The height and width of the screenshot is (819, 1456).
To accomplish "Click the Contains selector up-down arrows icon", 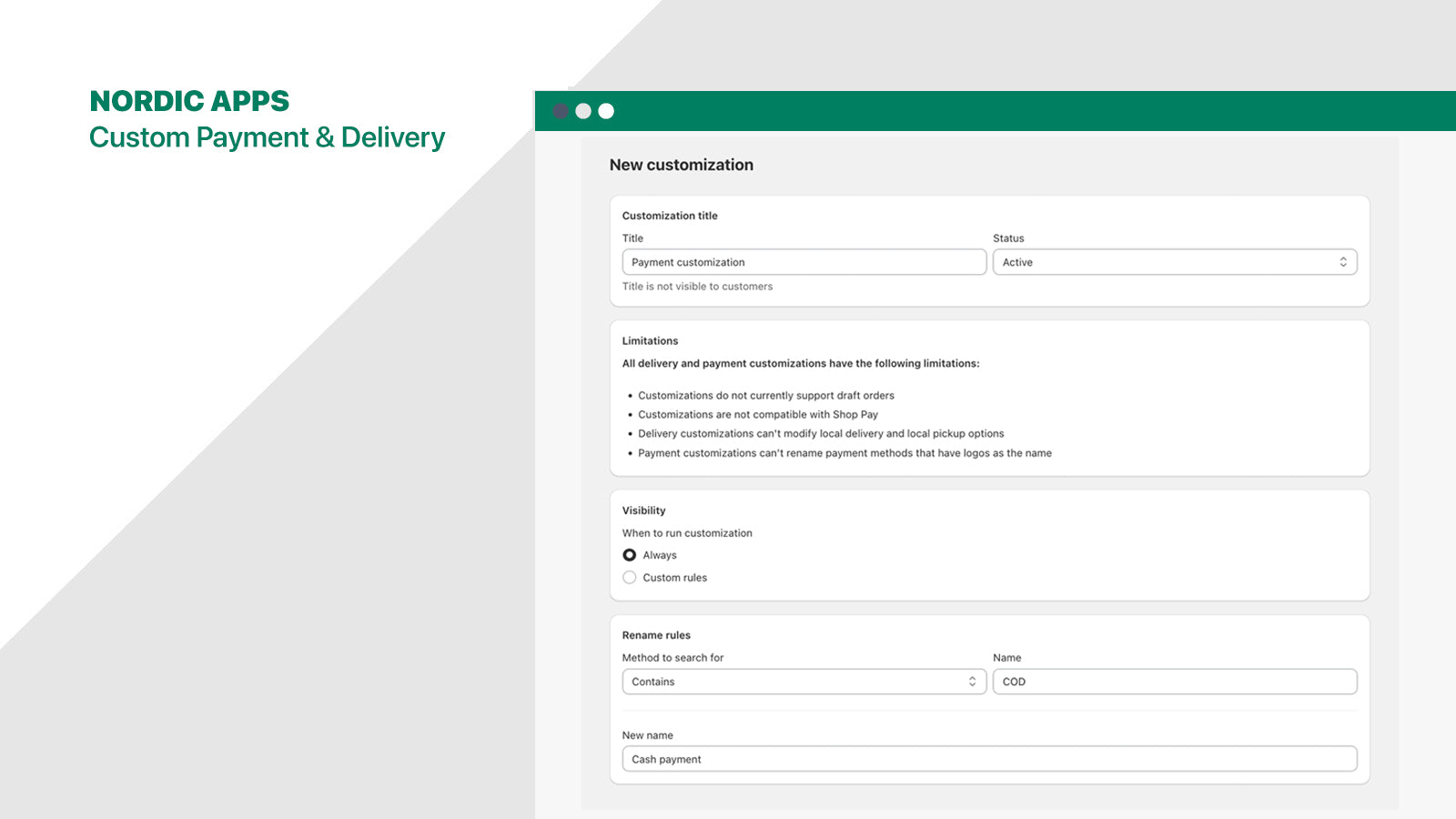I will (972, 682).
